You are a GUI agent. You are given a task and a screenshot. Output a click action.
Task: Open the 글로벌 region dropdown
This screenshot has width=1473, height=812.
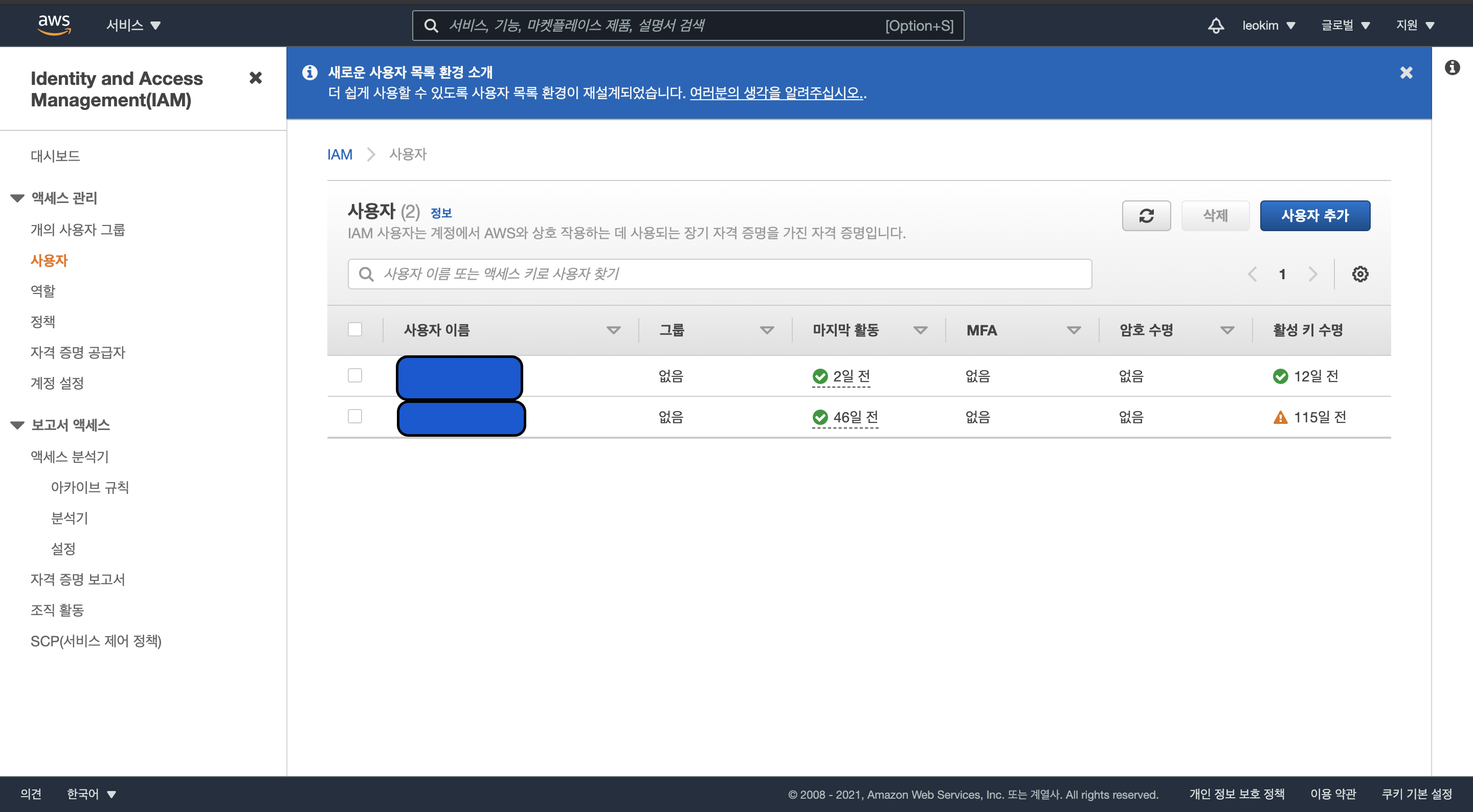[1345, 25]
